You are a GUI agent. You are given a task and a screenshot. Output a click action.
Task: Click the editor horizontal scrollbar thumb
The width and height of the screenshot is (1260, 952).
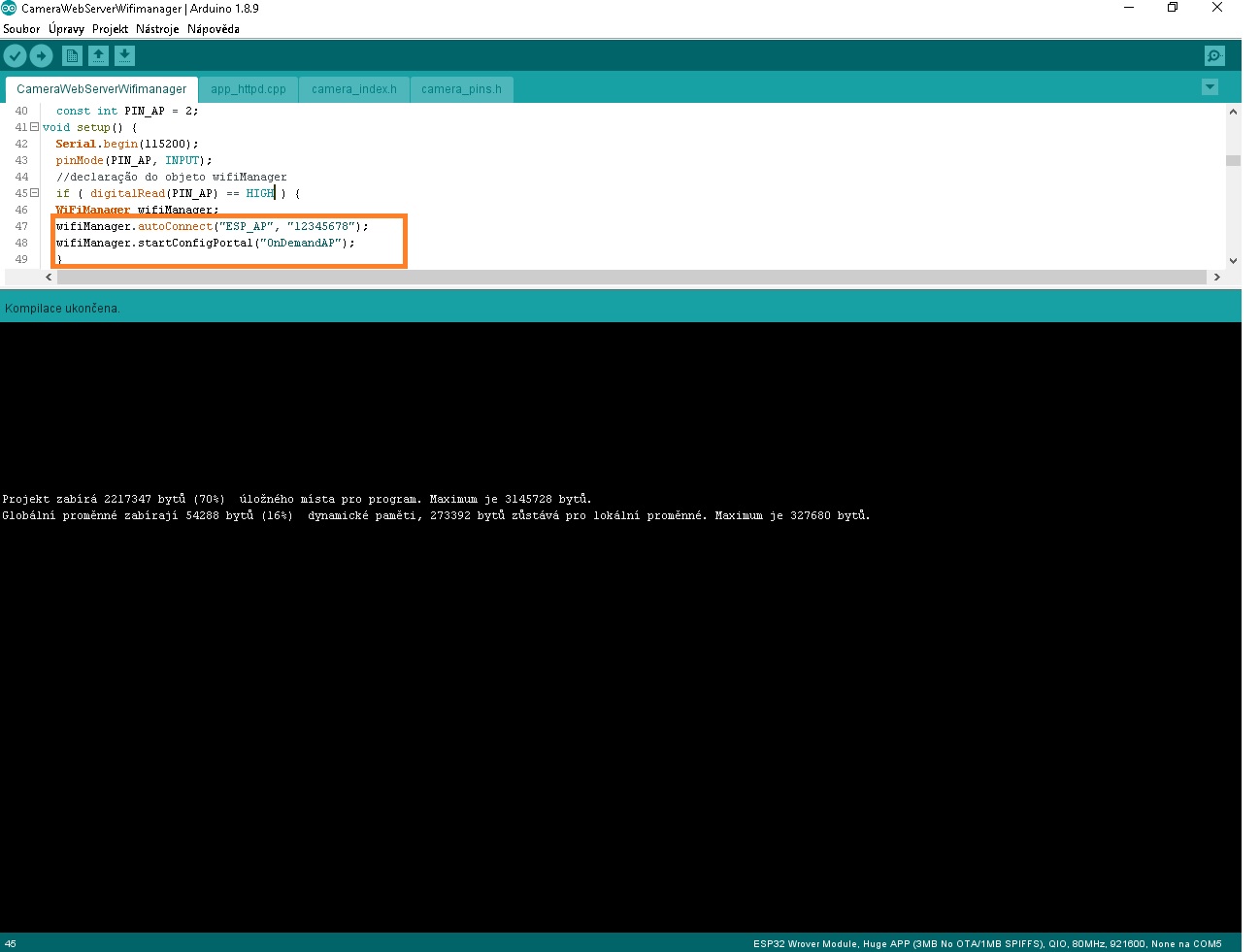(x=632, y=277)
